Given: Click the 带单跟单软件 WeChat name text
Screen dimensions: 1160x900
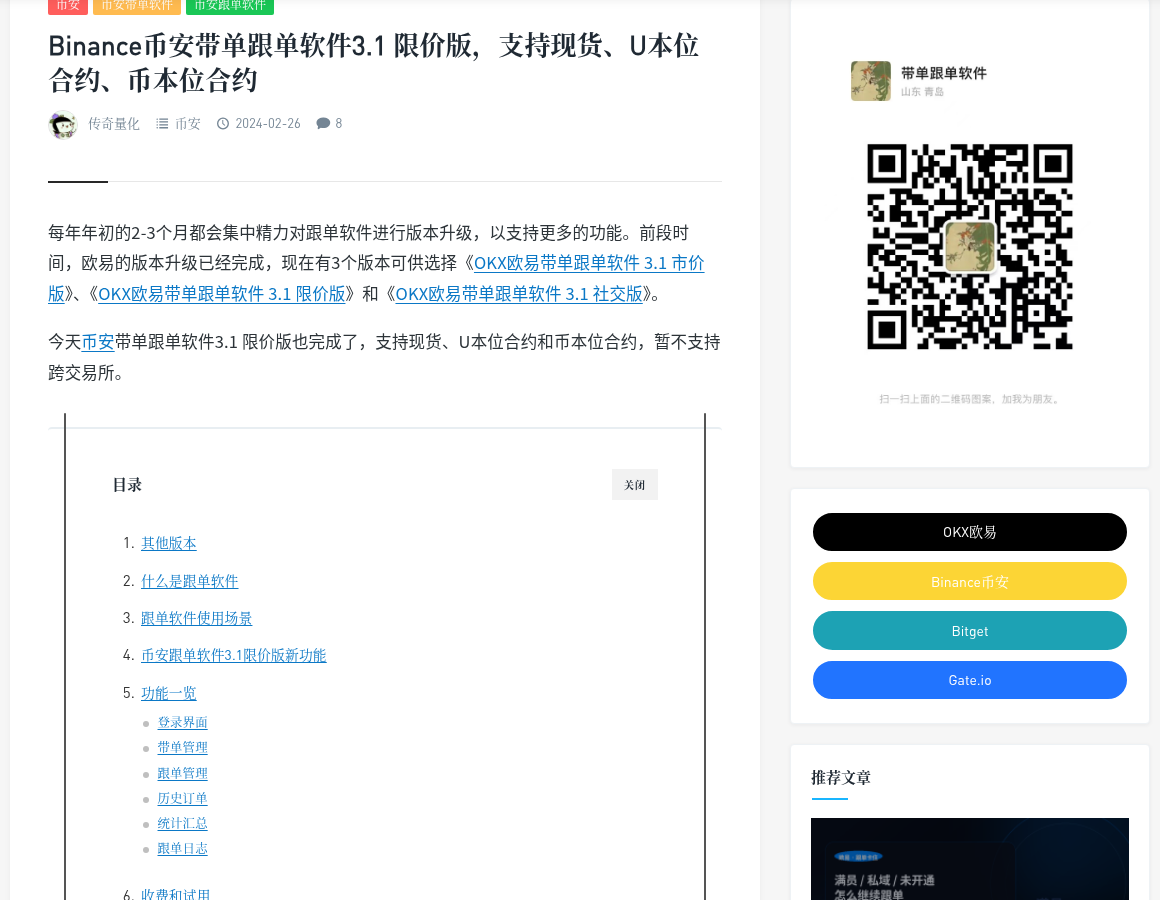Looking at the screenshot, I should coord(944,72).
